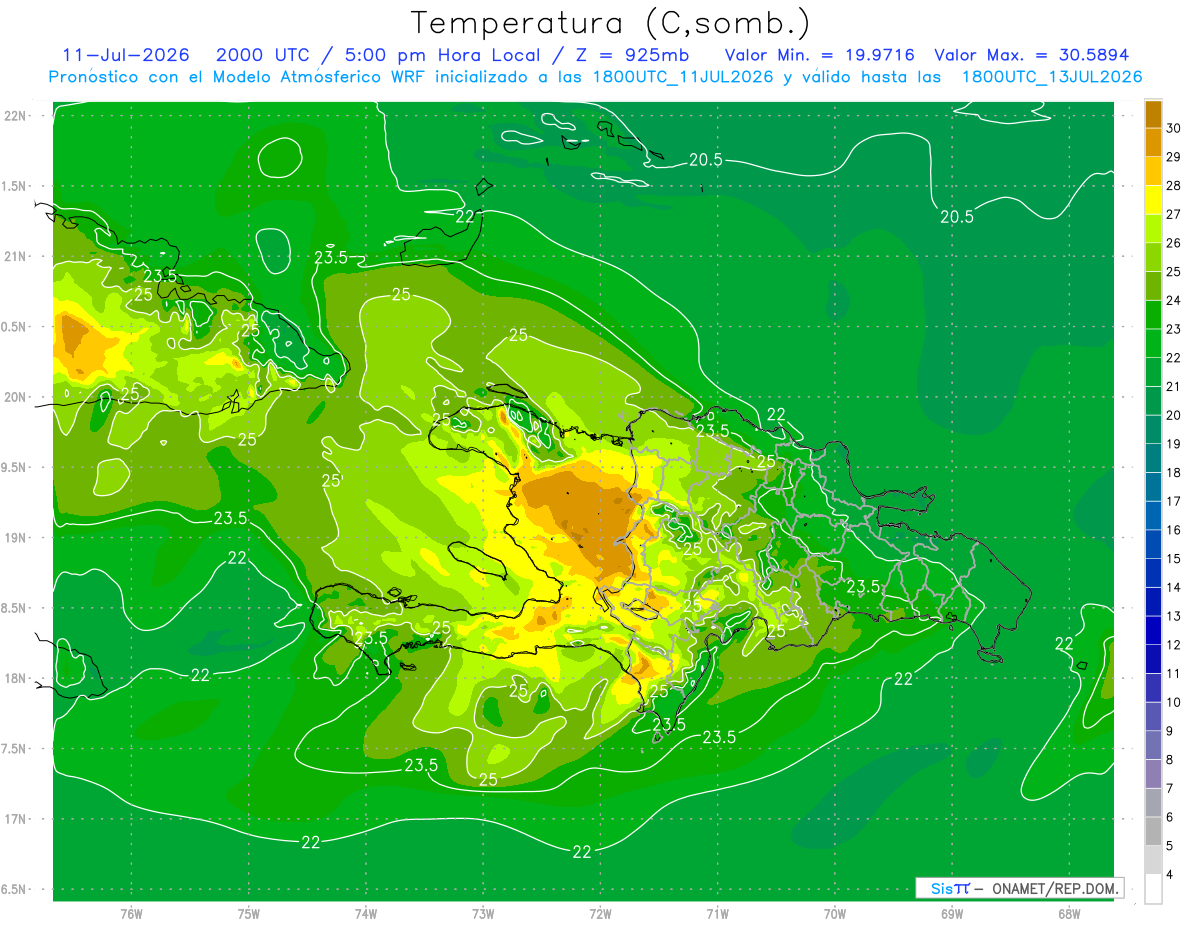Click "Valor Max. = 30.5894" text
Image resolution: width=1200 pixels, height=927 pixels.
tap(1030, 55)
